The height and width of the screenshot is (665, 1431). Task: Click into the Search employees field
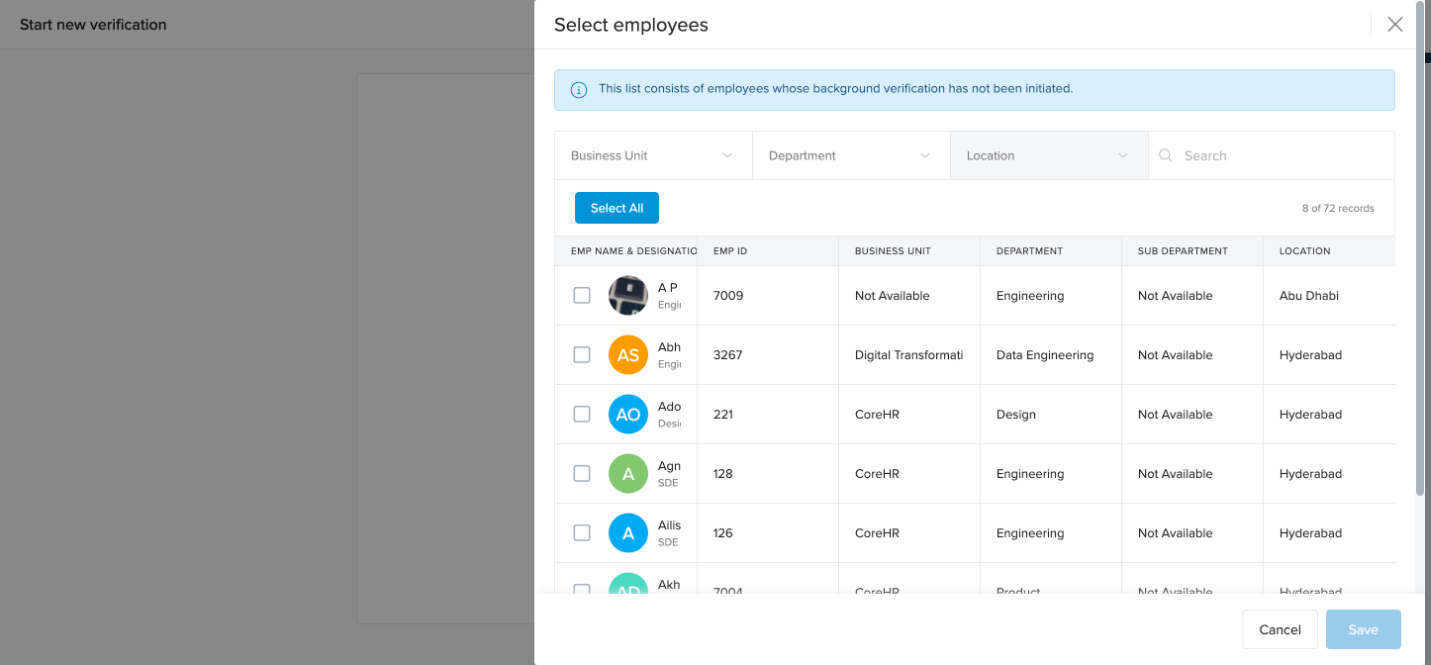click(x=1280, y=156)
